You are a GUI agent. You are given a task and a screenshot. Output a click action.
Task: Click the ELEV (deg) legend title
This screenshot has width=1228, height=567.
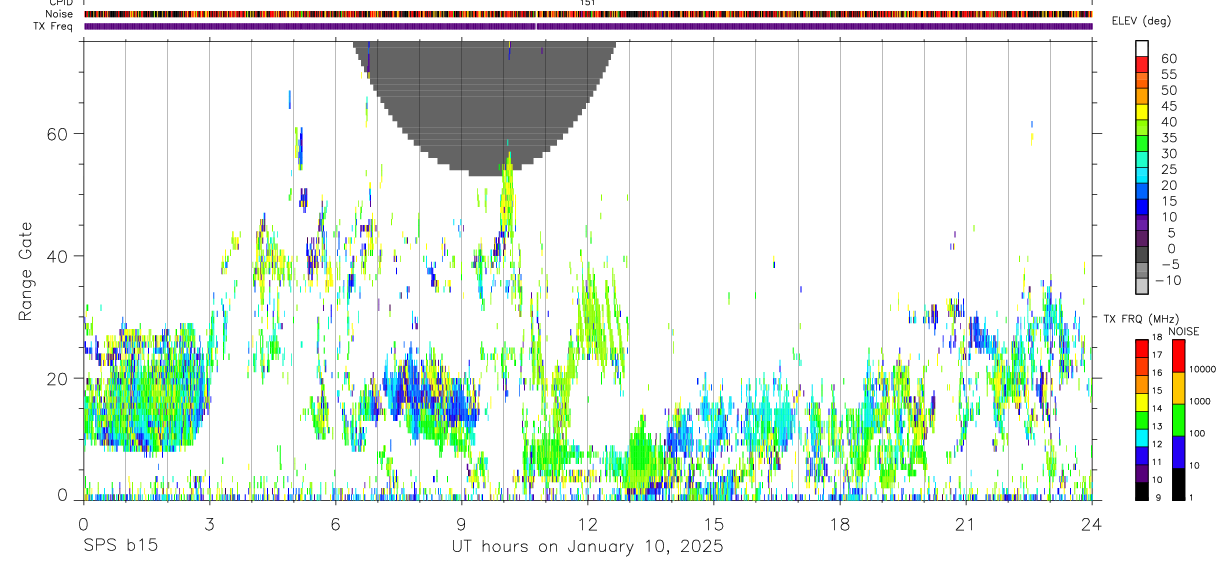(1141, 21)
